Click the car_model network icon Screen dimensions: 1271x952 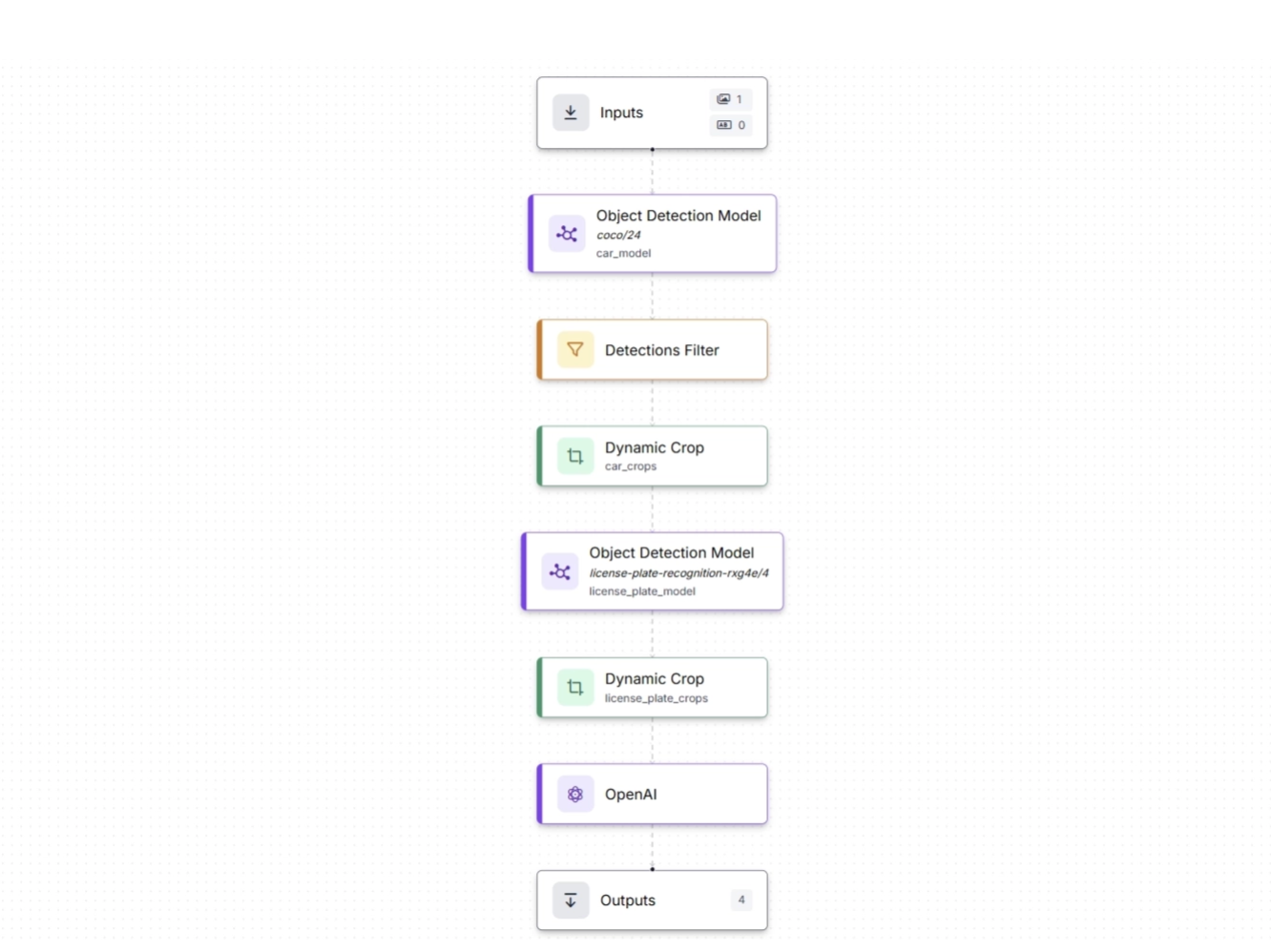tap(567, 234)
